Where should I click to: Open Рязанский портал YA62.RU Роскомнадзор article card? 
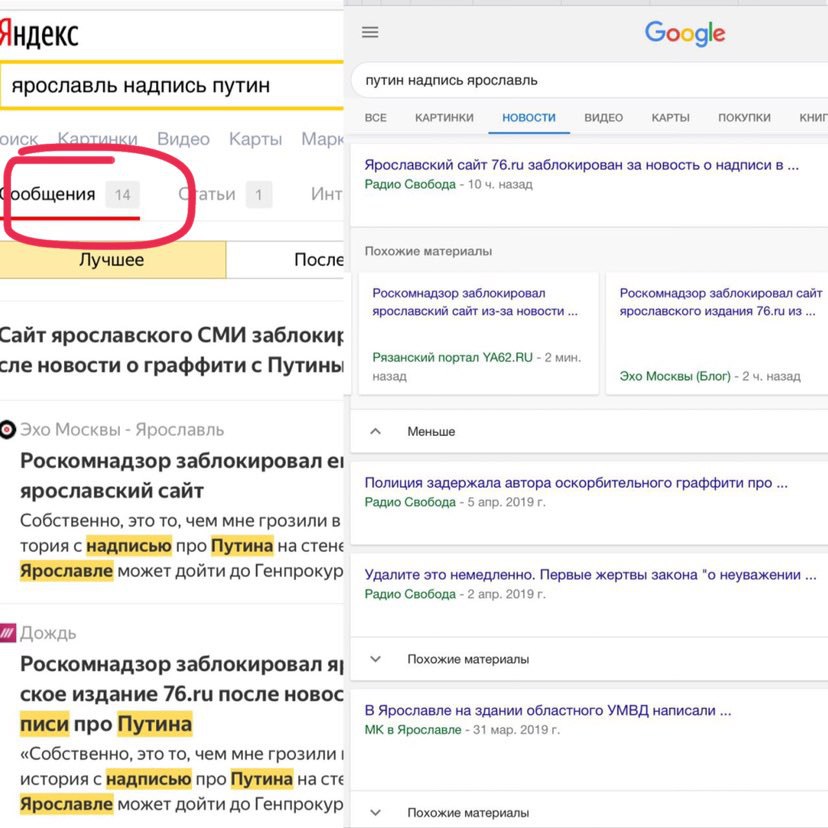tap(478, 333)
